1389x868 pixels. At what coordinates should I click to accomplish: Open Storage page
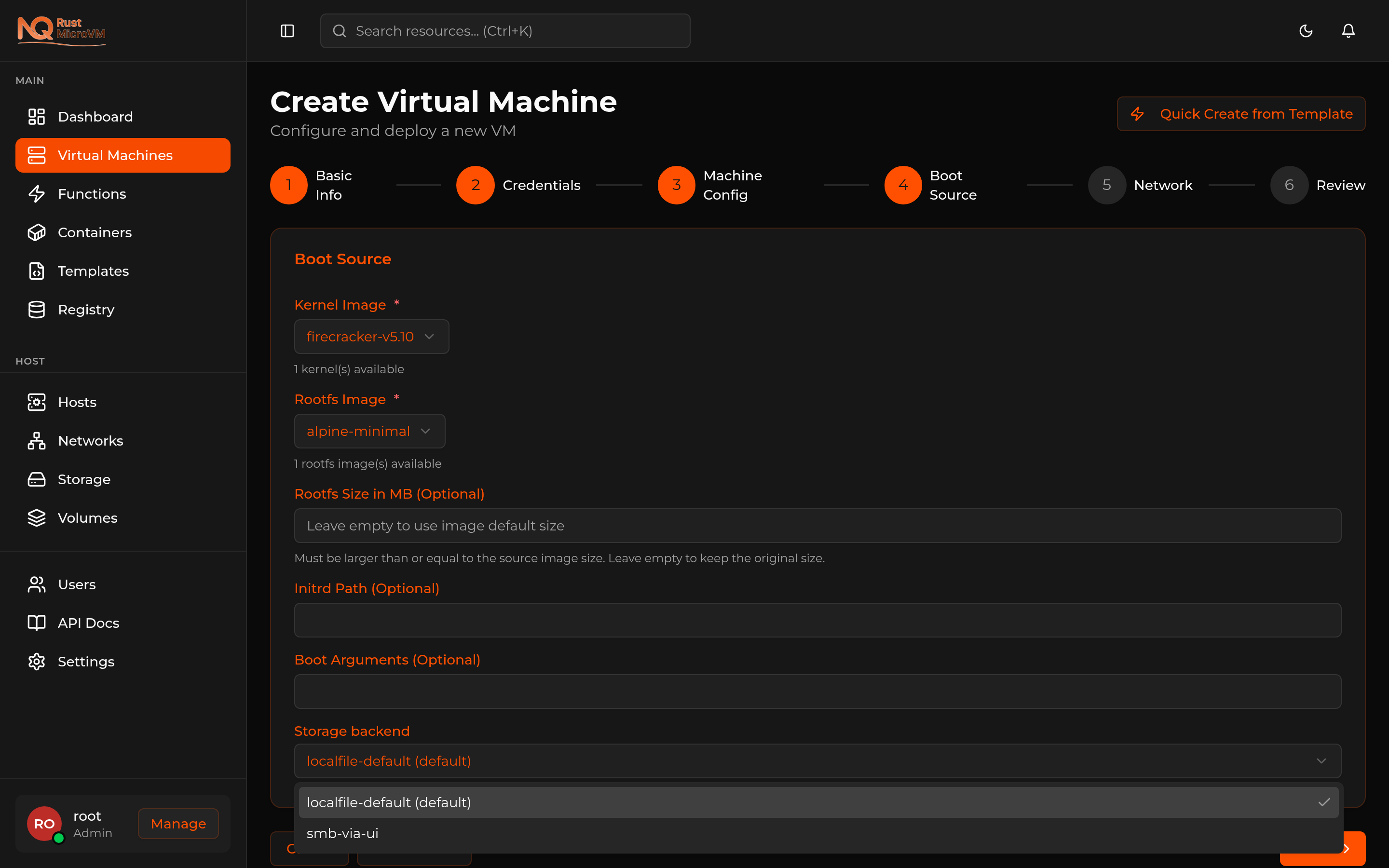123,479
